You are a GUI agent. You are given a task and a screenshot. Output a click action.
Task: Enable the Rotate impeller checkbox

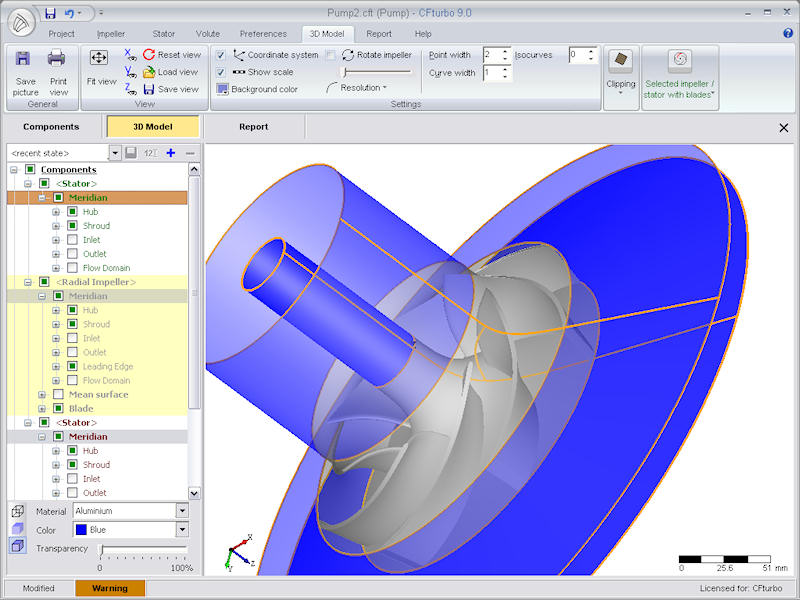pyautogui.click(x=331, y=55)
